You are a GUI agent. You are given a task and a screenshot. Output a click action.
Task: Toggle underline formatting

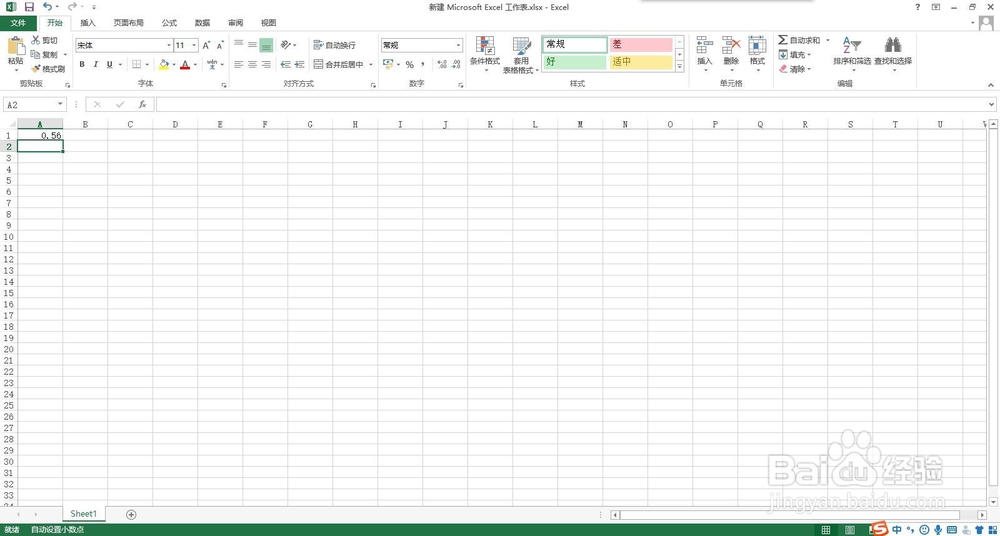[x=110, y=64]
